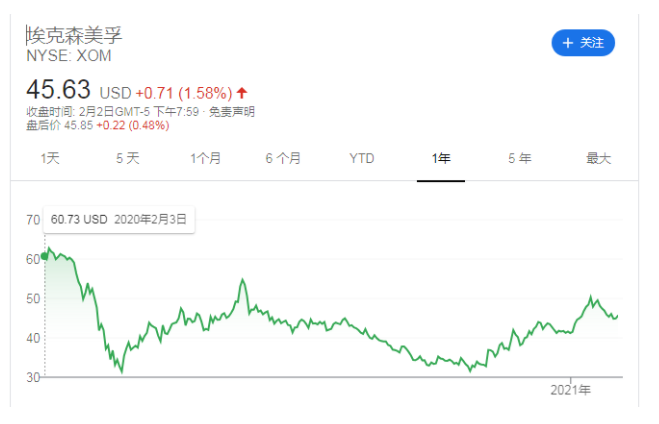Select the 5 天 time range tab

[x=127, y=158]
